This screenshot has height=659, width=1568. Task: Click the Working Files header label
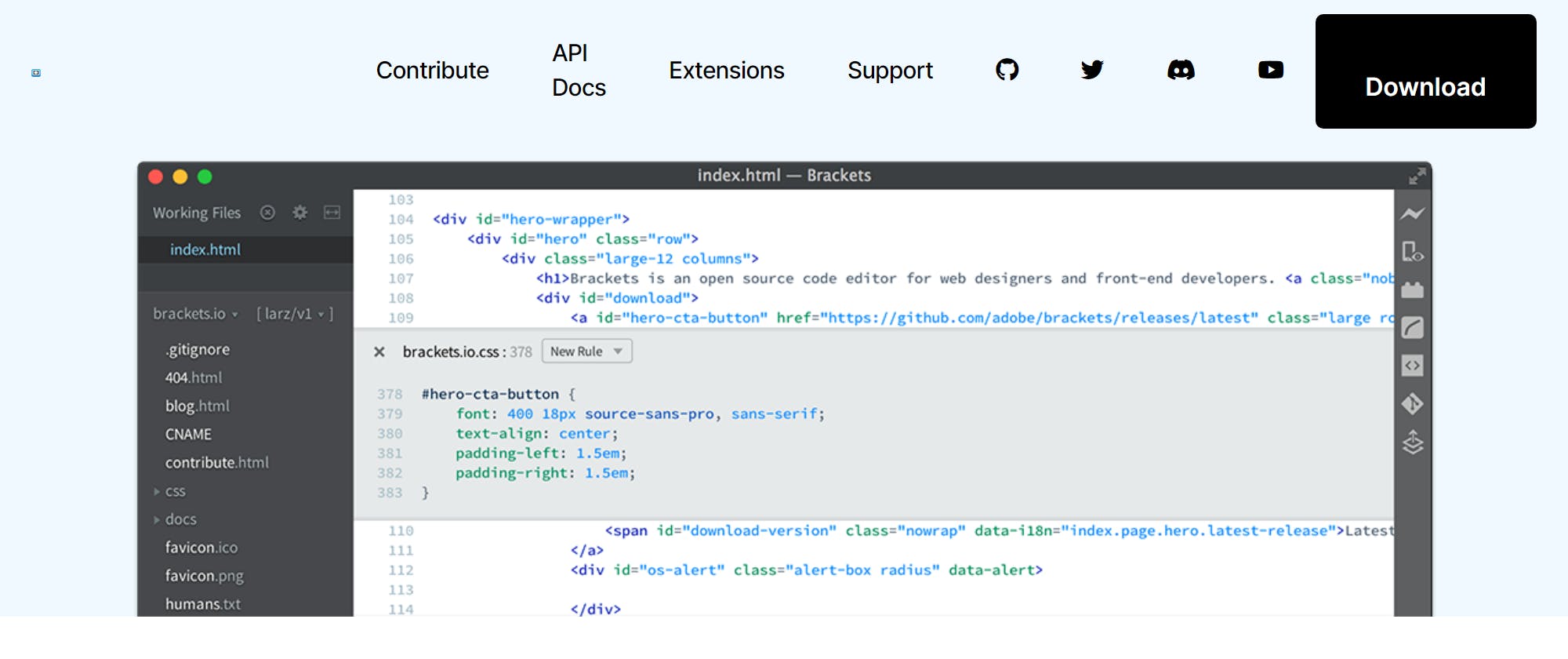click(x=197, y=213)
